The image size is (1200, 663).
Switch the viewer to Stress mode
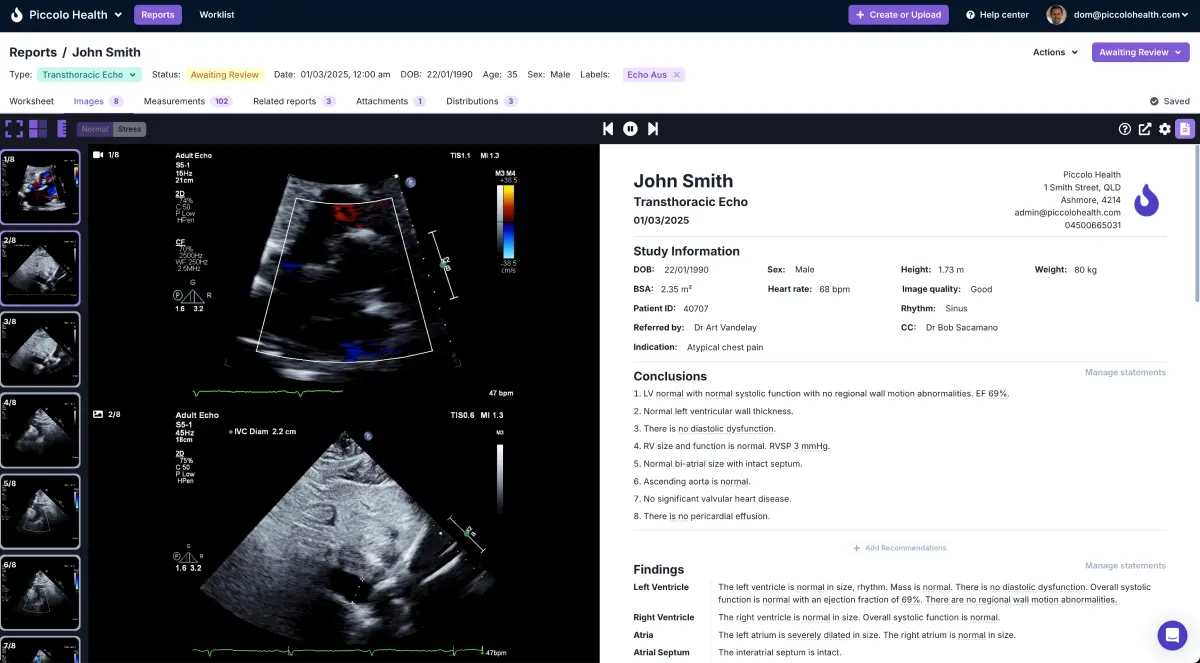[130, 129]
